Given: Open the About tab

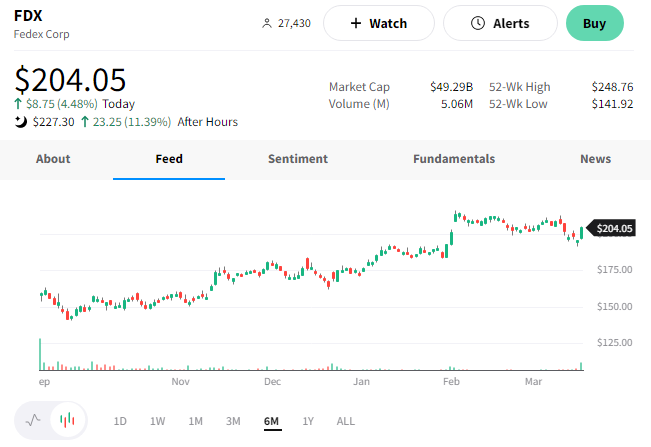Looking at the screenshot, I should coord(53,159).
